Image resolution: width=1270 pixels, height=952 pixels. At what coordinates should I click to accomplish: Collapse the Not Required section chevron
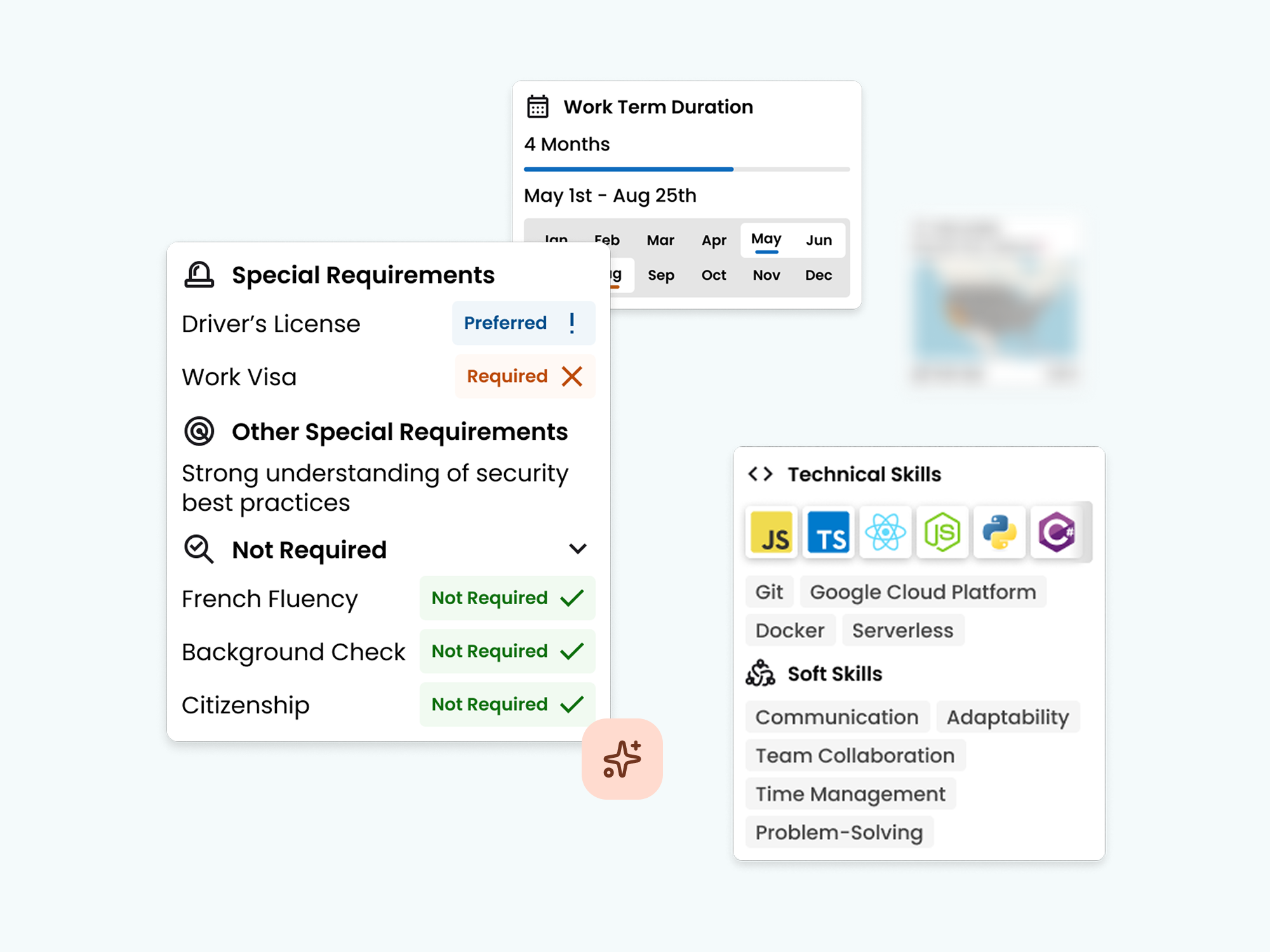pos(577,549)
